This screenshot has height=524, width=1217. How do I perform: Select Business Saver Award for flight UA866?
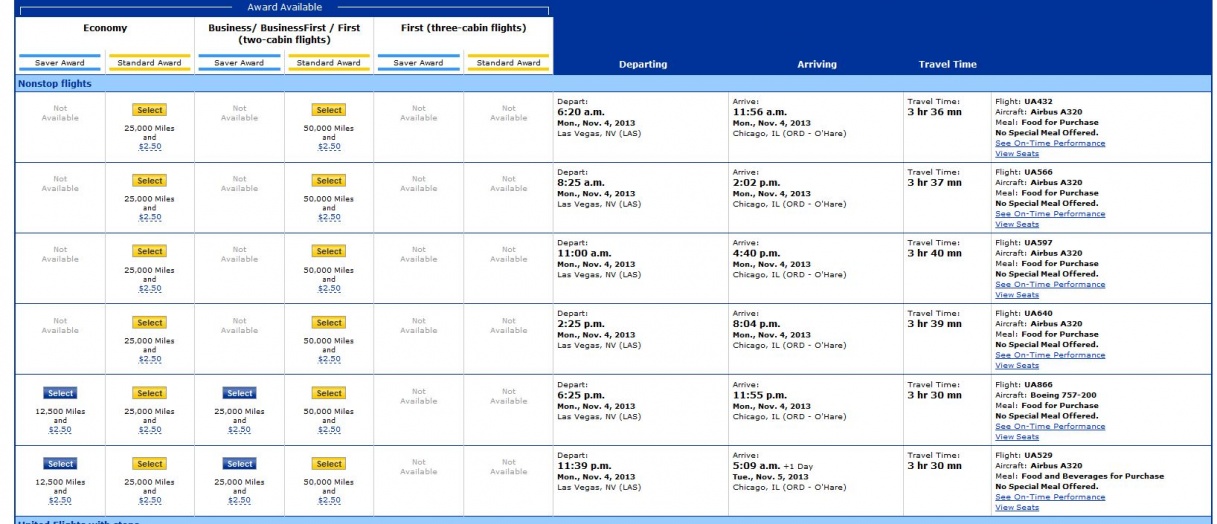coord(240,393)
